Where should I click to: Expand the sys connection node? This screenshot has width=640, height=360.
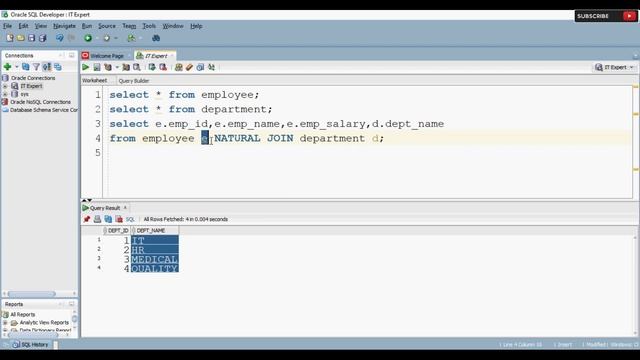5,94
